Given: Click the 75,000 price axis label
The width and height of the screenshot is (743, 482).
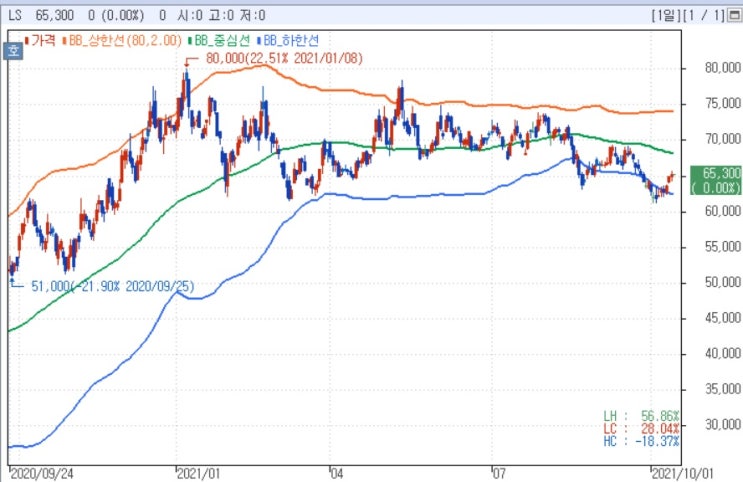Looking at the screenshot, I should tap(723, 103).
